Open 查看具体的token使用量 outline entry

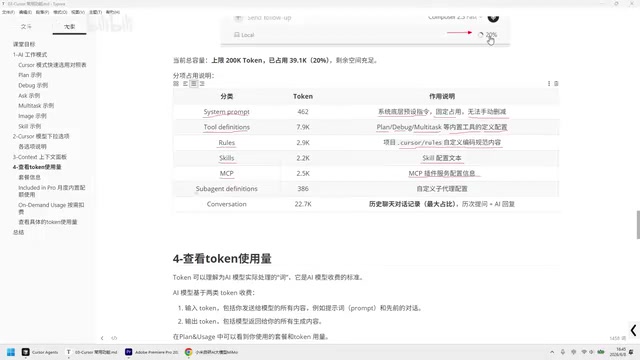48,222
